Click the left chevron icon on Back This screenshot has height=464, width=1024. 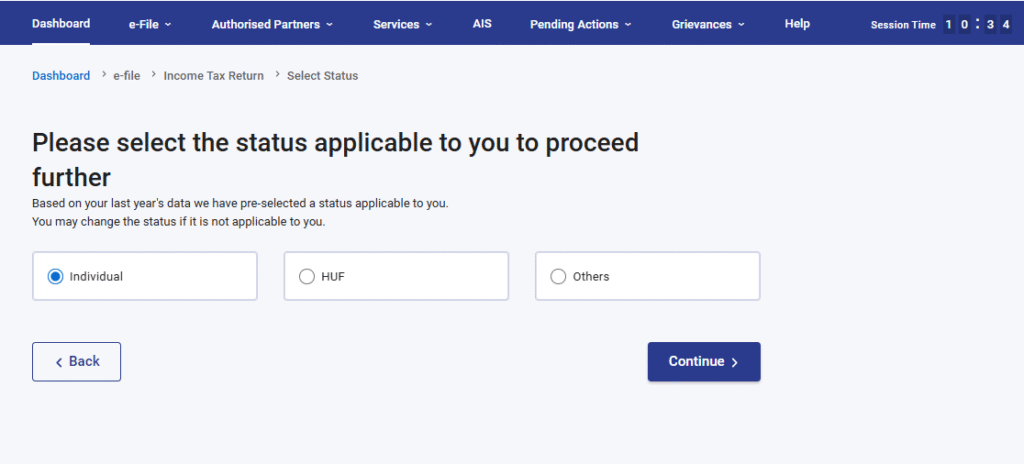(59, 362)
